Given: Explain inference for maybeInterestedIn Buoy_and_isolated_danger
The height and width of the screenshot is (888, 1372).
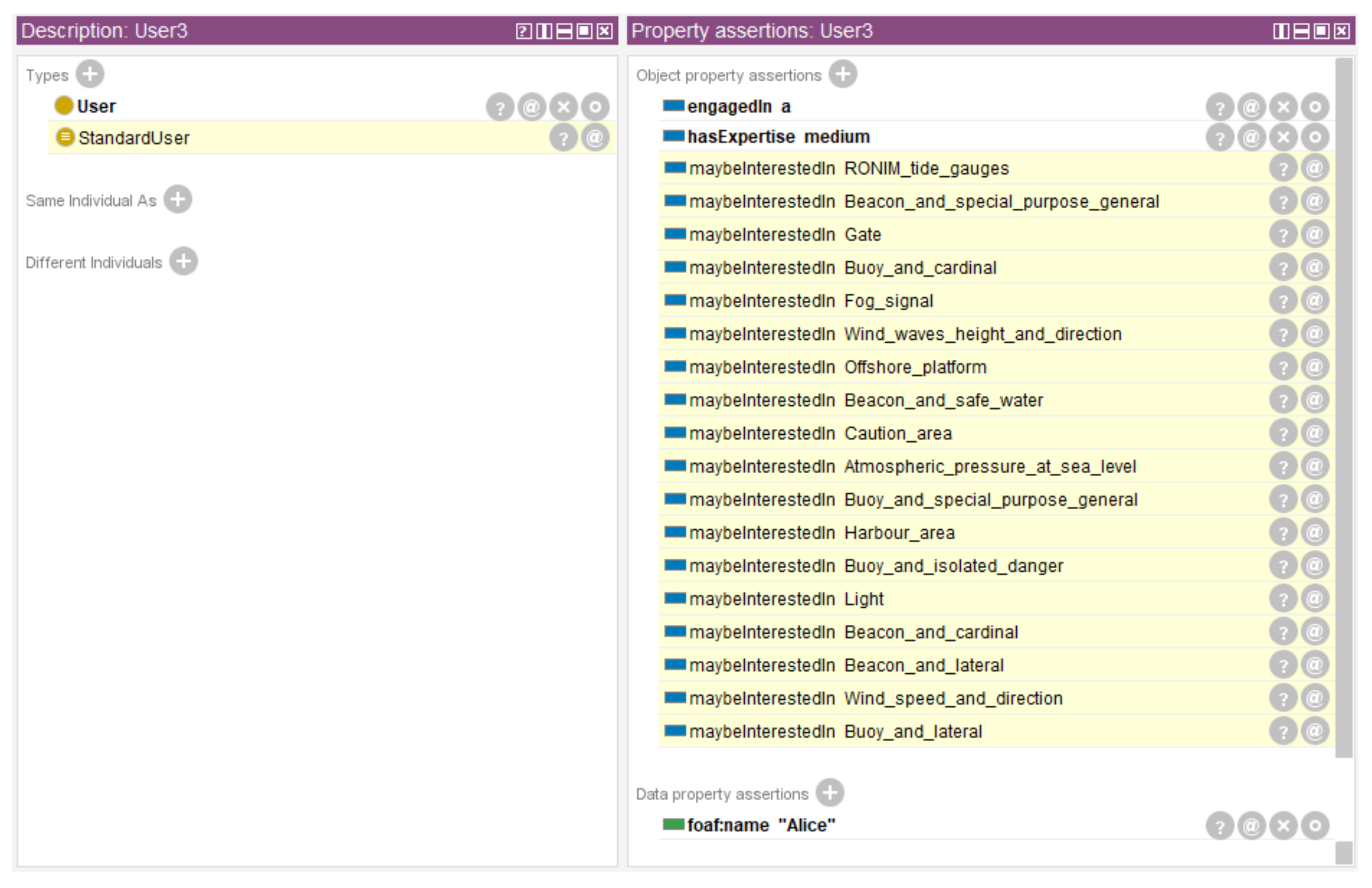Looking at the screenshot, I should point(1283,566).
